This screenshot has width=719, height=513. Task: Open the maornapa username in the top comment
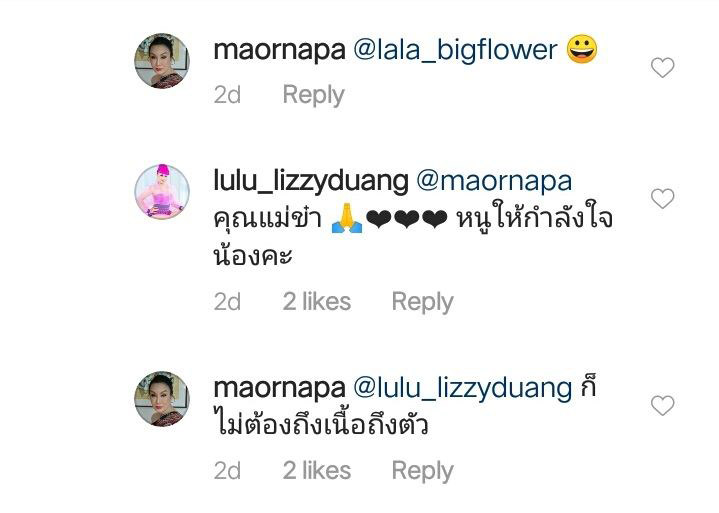pos(279,50)
